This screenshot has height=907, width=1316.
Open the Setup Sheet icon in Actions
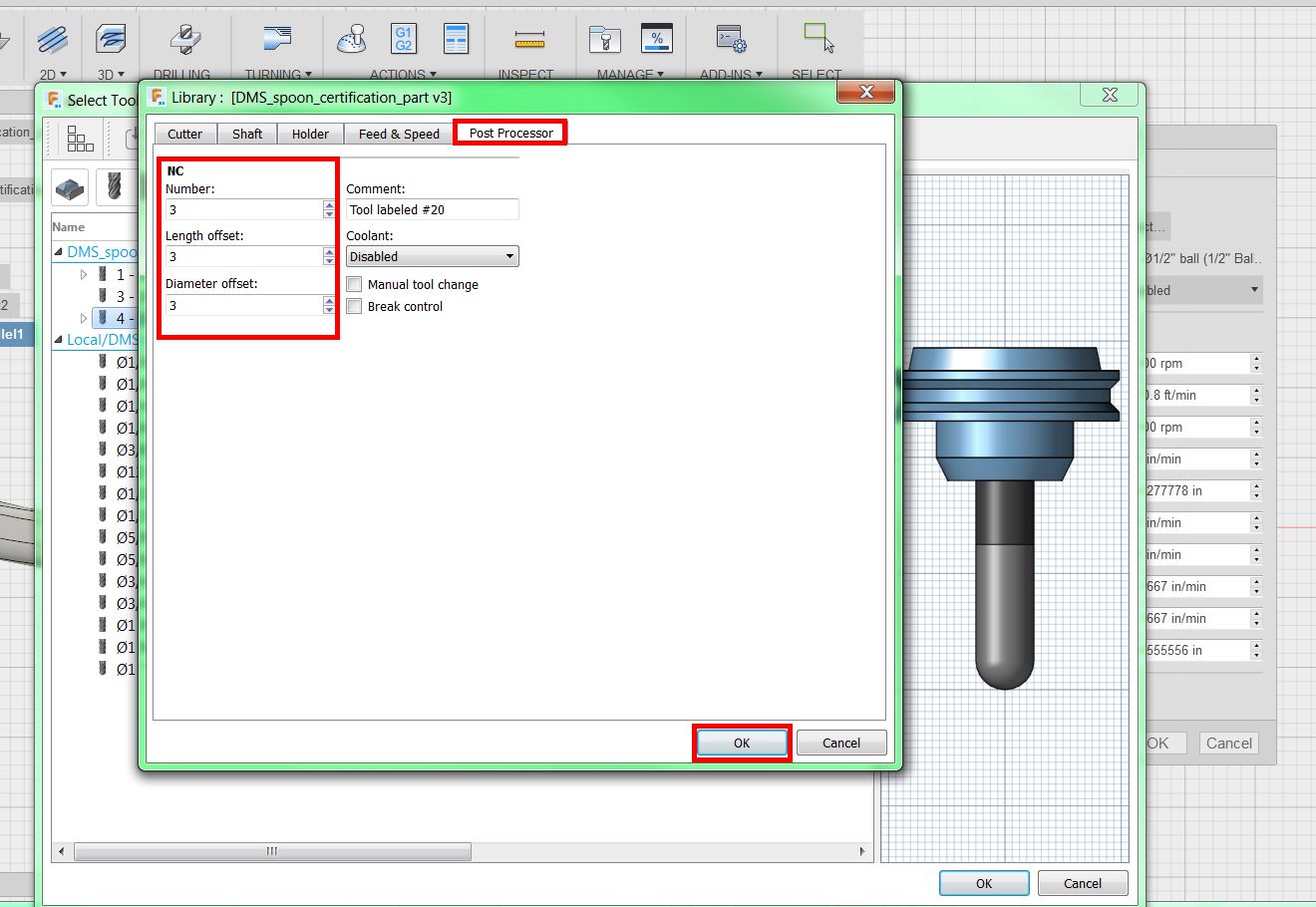456,40
